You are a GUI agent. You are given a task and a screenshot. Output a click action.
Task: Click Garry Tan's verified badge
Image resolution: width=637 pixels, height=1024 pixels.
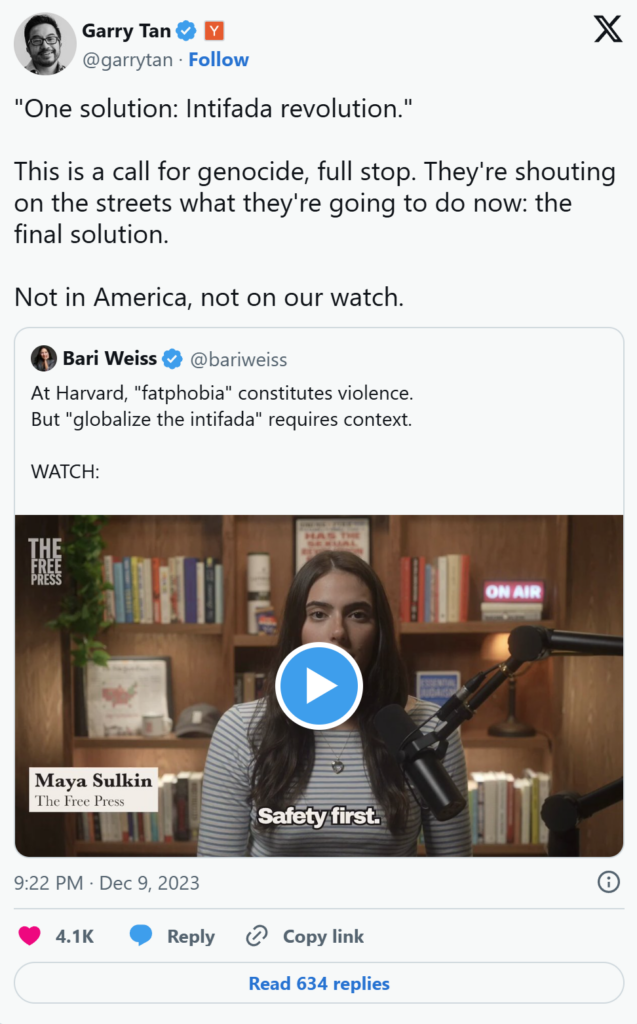185,30
